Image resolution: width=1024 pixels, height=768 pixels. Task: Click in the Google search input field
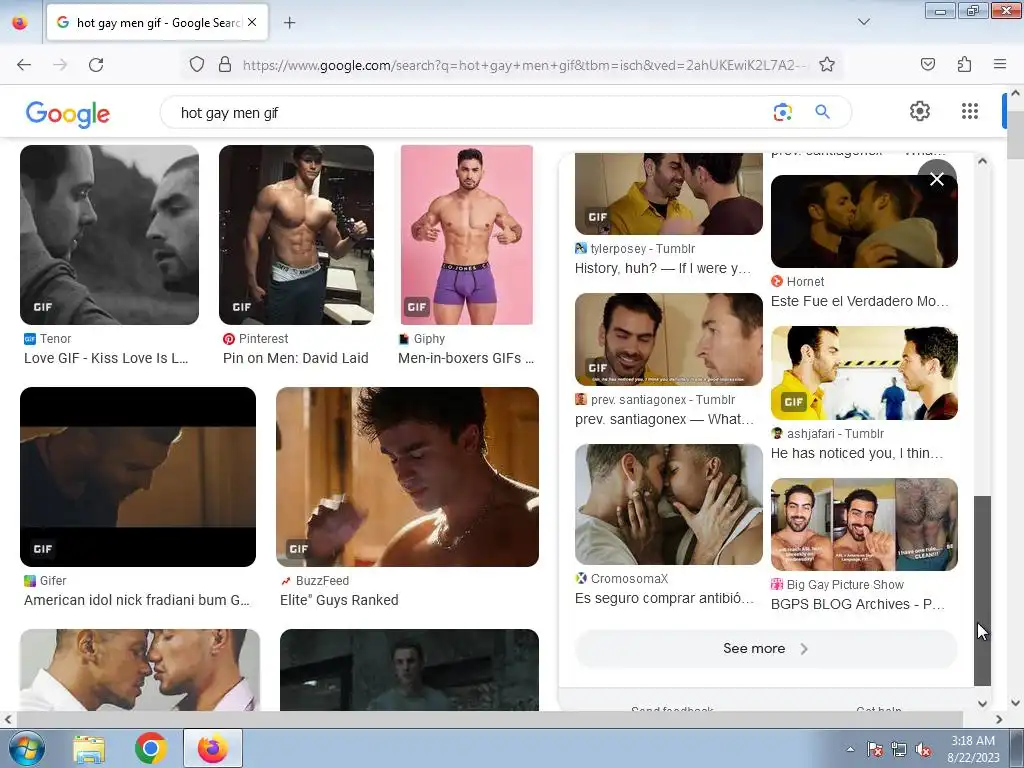(470, 113)
